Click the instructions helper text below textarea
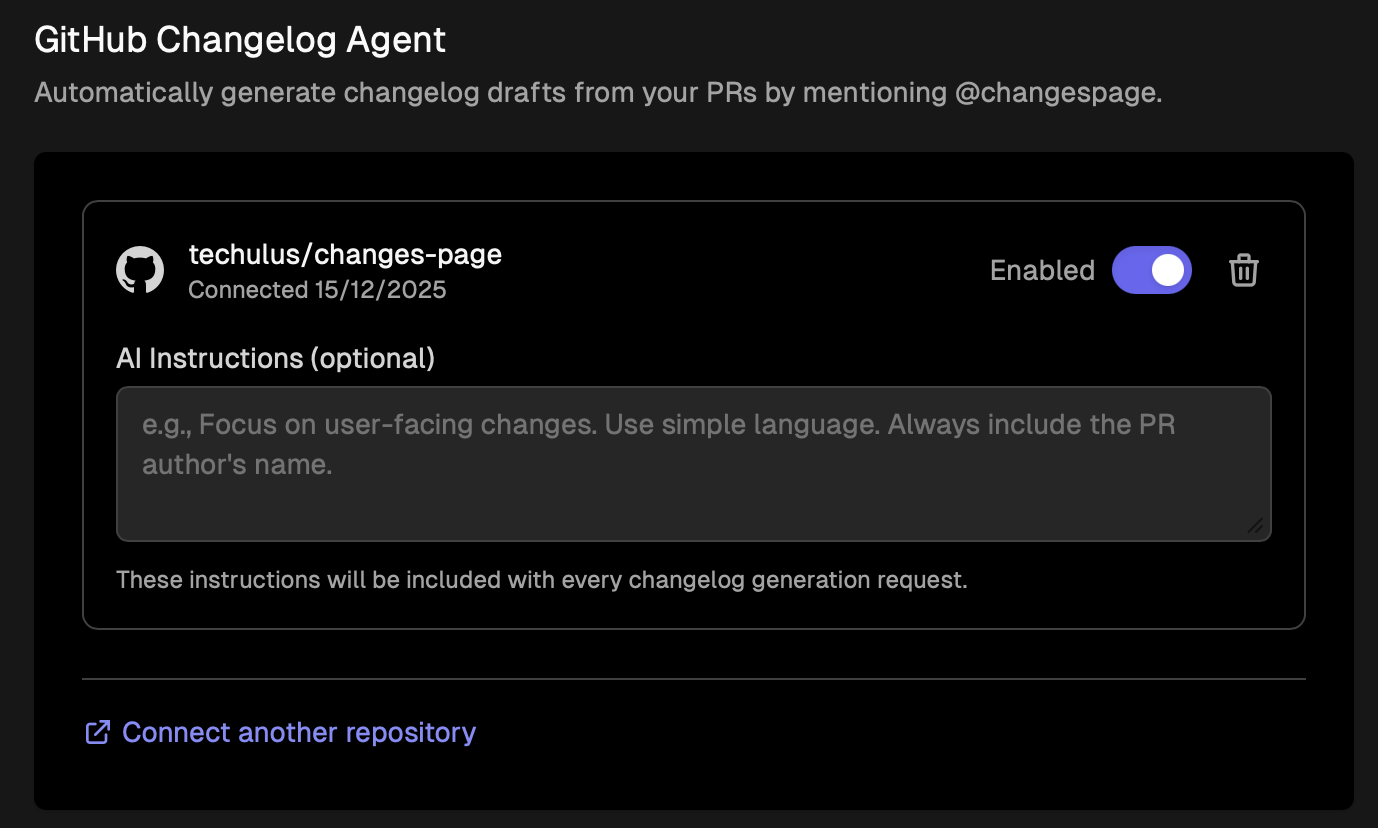Screen dimensions: 1378x828 (541, 580)
